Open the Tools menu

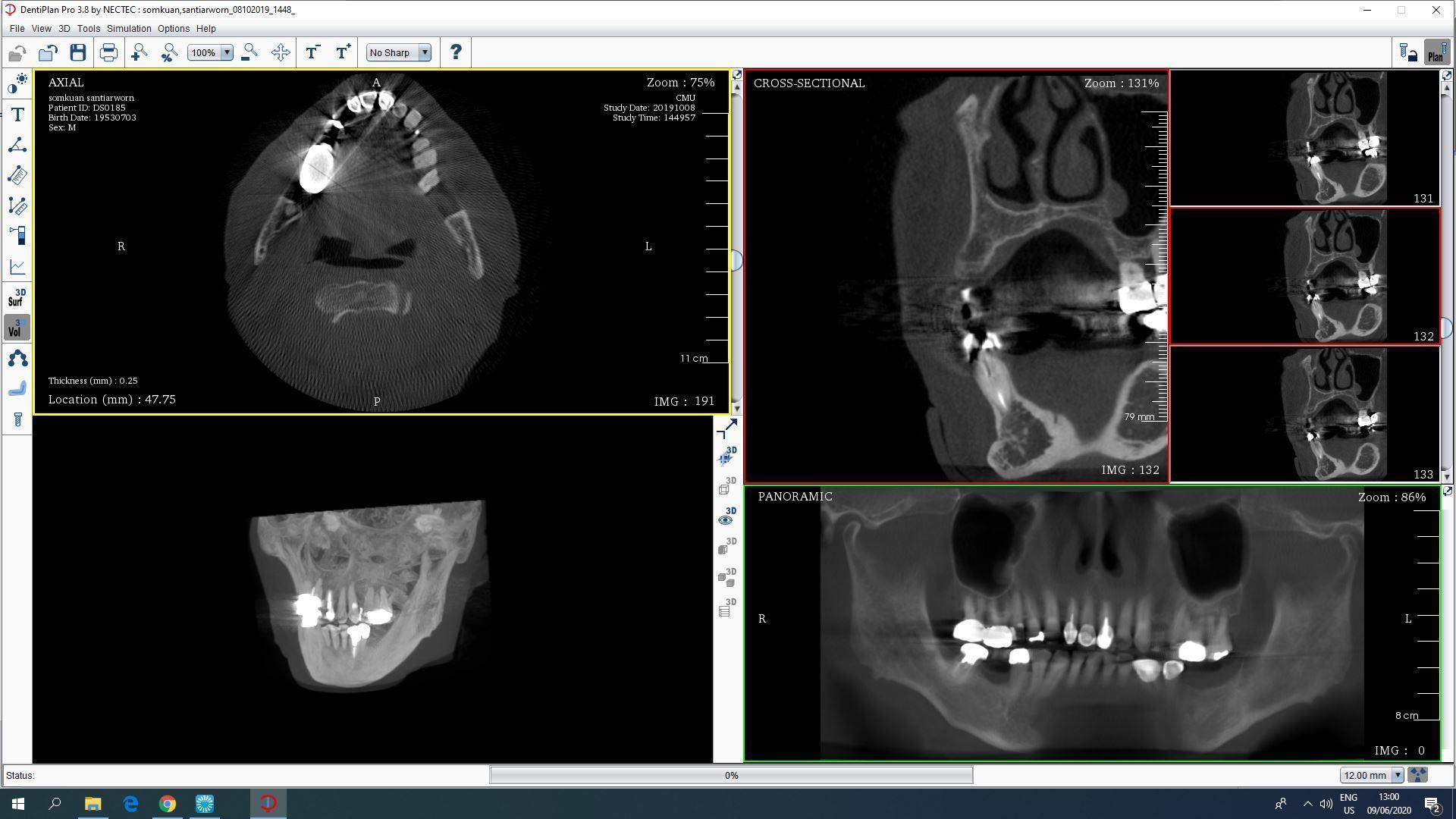pos(89,28)
